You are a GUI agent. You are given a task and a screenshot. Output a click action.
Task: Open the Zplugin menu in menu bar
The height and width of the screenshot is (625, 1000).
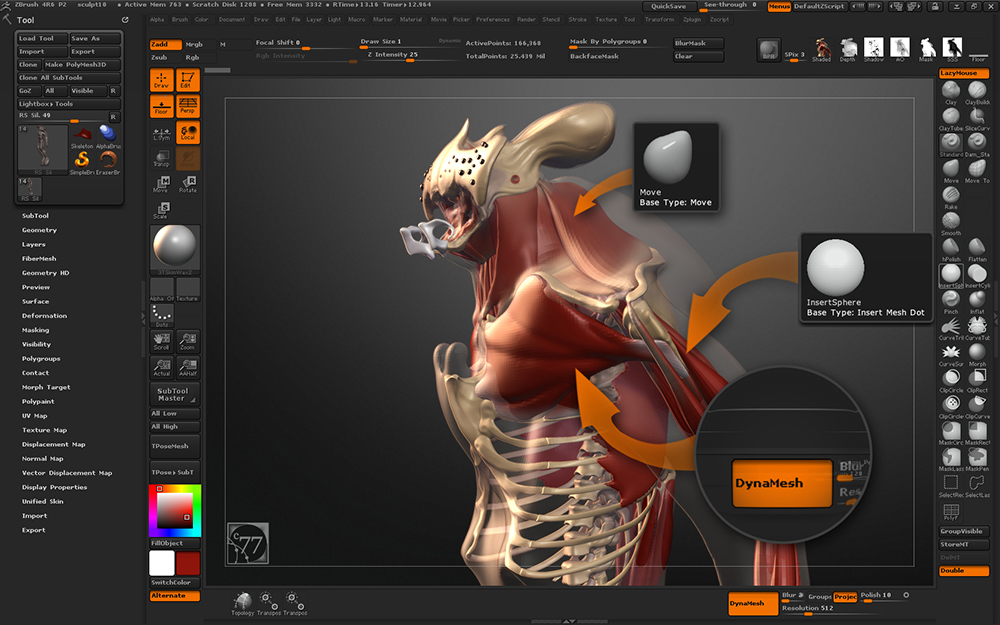coord(692,20)
